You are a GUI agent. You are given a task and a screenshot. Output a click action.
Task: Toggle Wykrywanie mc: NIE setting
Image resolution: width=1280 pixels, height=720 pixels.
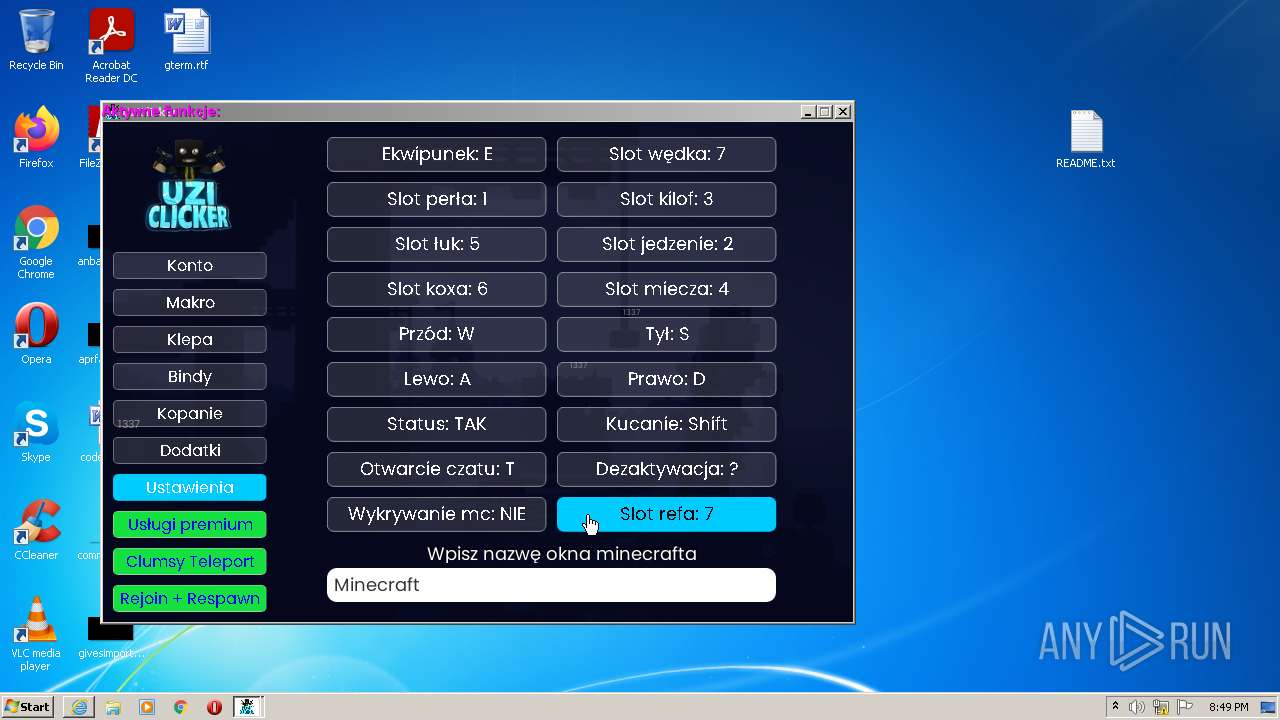click(437, 514)
